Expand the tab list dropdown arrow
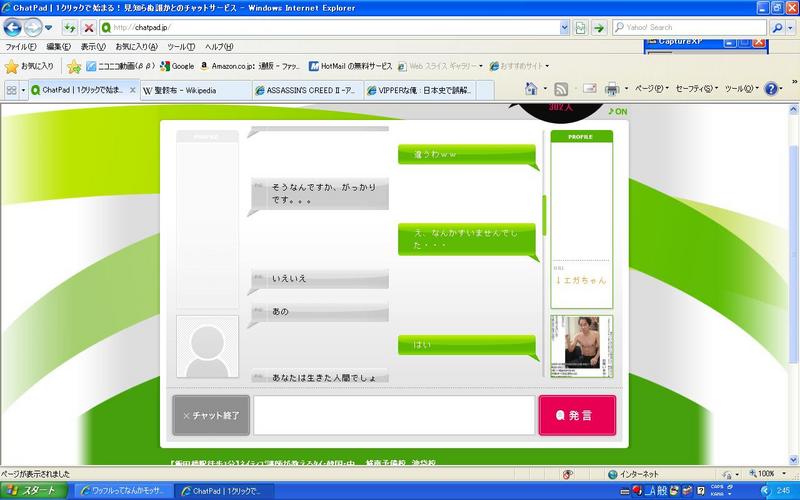Image resolution: width=800 pixels, height=500 pixels. pos(23,90)
